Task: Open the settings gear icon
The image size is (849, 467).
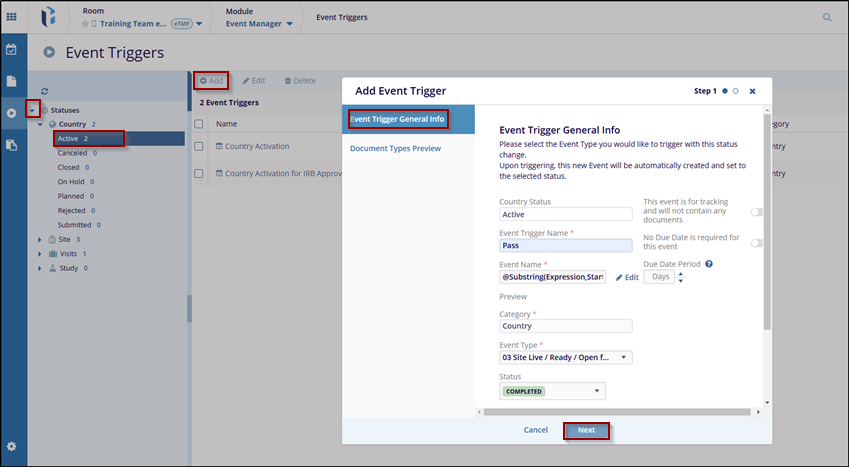Action: click(x=12, y=446)
